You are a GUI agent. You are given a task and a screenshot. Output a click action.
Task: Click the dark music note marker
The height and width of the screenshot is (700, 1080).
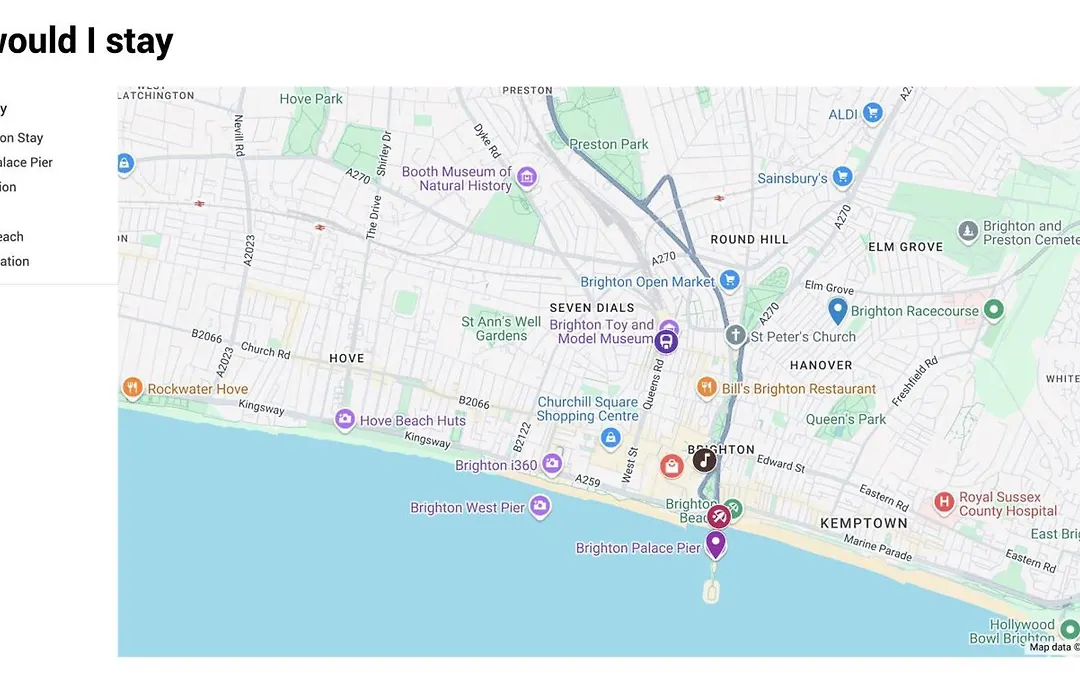(x=704, y=460)
